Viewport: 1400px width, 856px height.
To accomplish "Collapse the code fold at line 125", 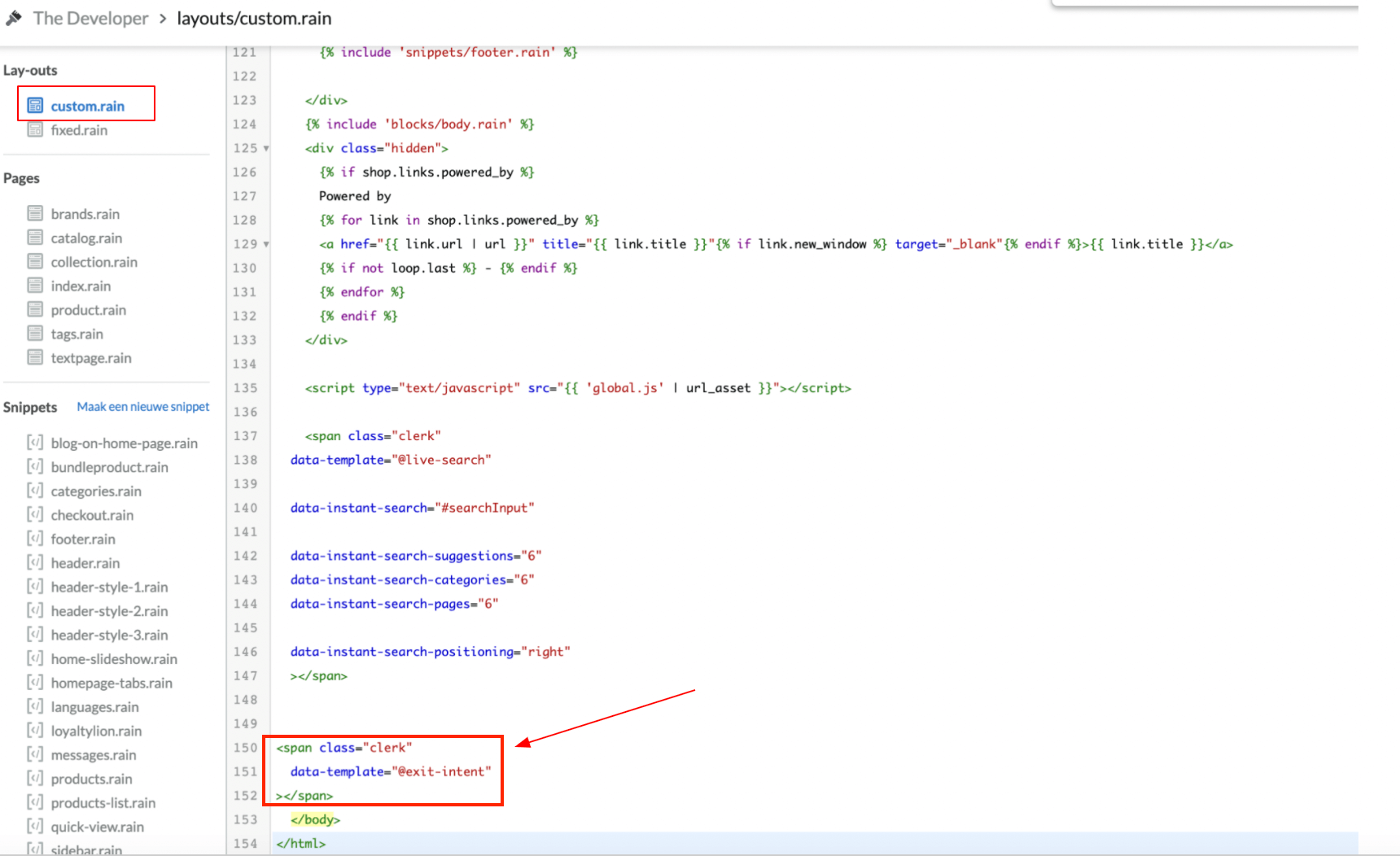I will click(266, 149).
